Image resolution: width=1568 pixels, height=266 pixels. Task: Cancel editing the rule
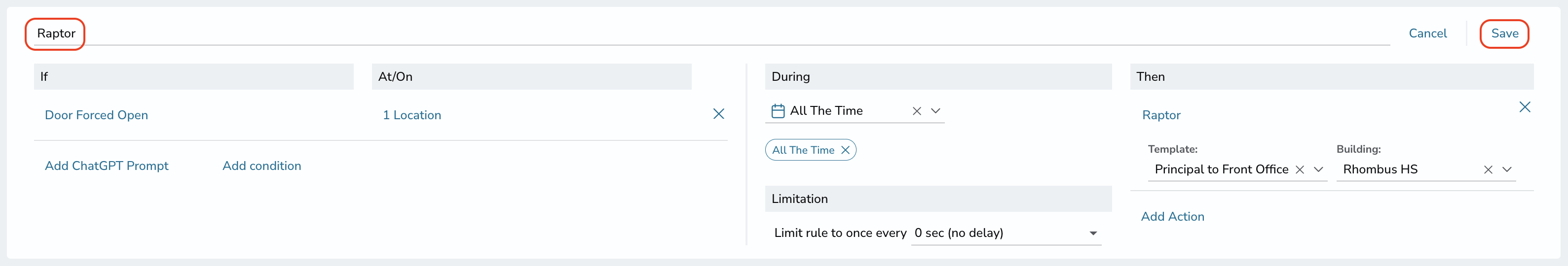1427,33
